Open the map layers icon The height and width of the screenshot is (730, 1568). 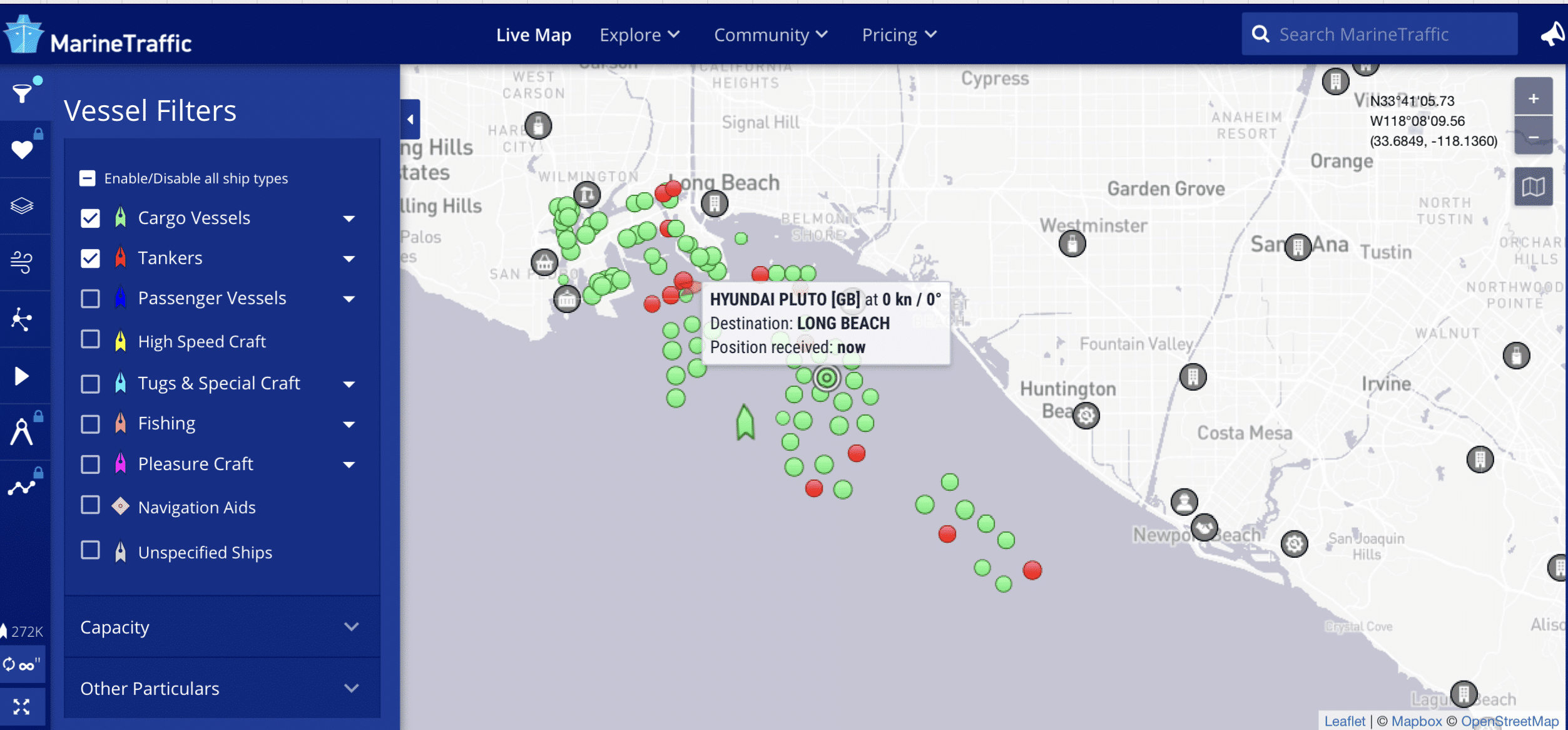coord(23,205)
